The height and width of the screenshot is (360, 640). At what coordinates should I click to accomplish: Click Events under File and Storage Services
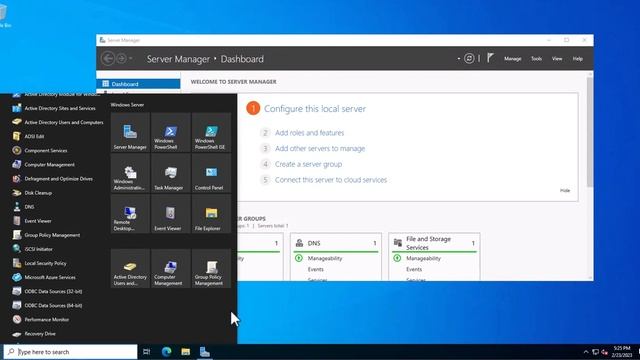coord(414,269)
